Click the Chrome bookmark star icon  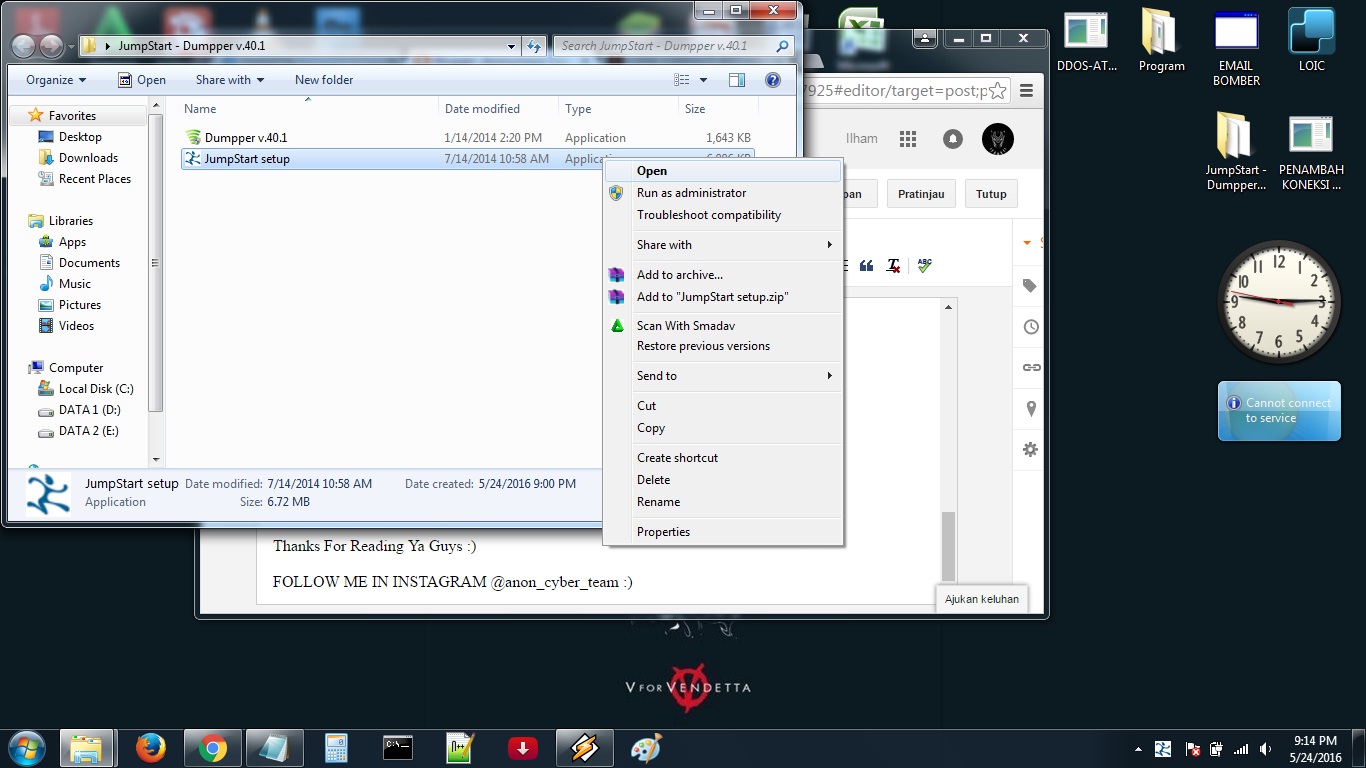(x=997, y=90)
